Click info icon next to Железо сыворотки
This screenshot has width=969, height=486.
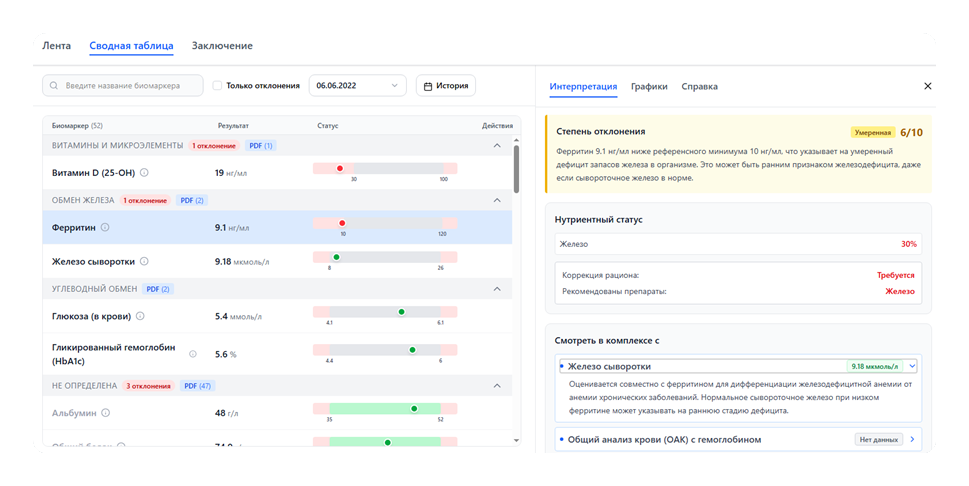[x=144, y=262]
